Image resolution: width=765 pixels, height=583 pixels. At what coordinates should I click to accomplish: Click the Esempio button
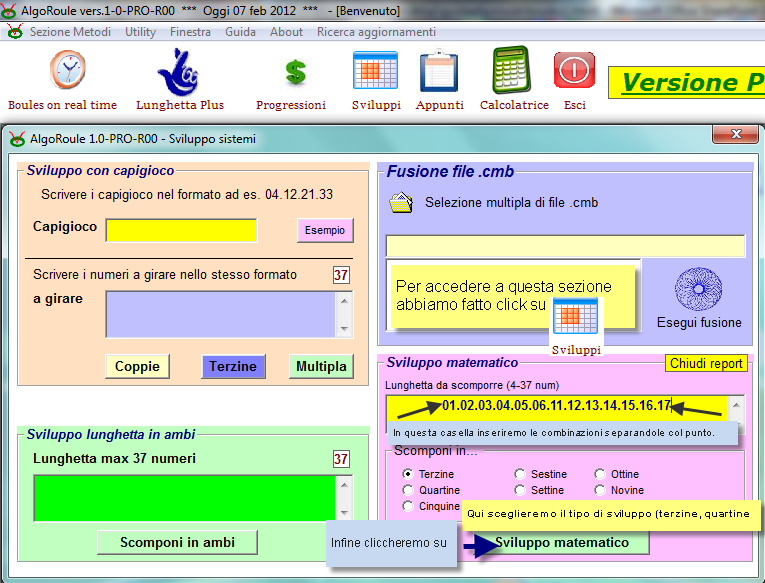[325, 230]
